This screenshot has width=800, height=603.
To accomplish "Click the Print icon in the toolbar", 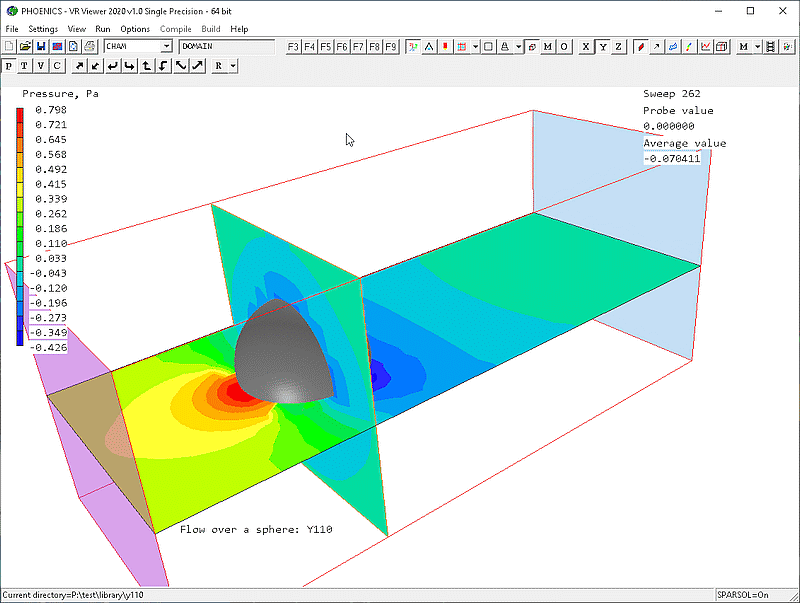I will click(x=89, y=47).
